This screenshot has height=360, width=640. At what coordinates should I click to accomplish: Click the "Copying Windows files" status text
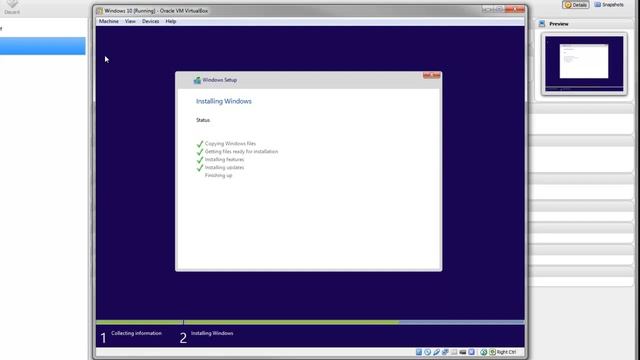[x=230, y=144]
